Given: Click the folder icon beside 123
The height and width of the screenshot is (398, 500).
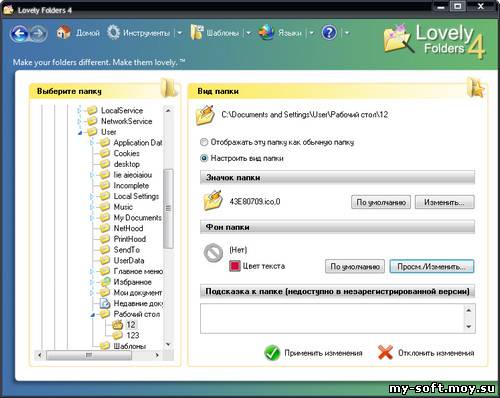Looking at the screenshot, I should (x=117, y=335).
